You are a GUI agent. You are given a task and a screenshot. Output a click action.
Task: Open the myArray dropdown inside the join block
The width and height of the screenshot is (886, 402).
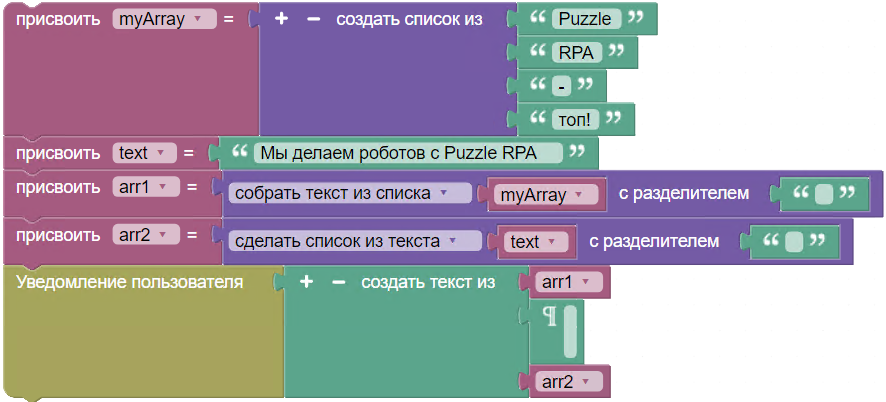click(x=546, y=196)
